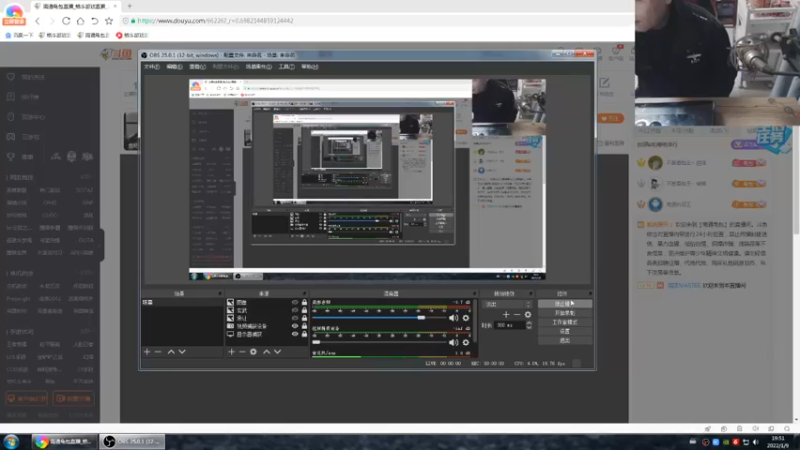The width and height of the screenshot is (800, 450).
Task: Go to browser home page icon
Action: pyautogui.click(x=81, y=21)
